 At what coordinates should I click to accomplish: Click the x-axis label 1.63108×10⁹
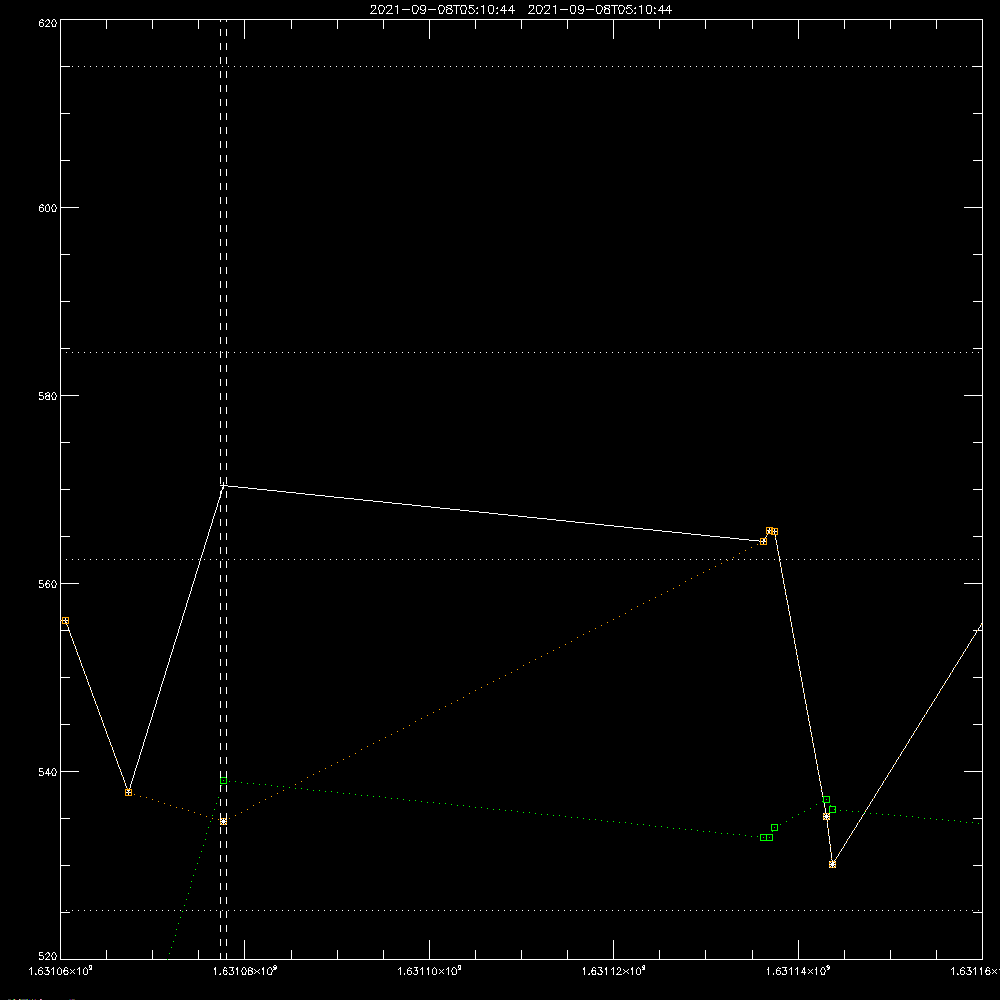(245, 971)
